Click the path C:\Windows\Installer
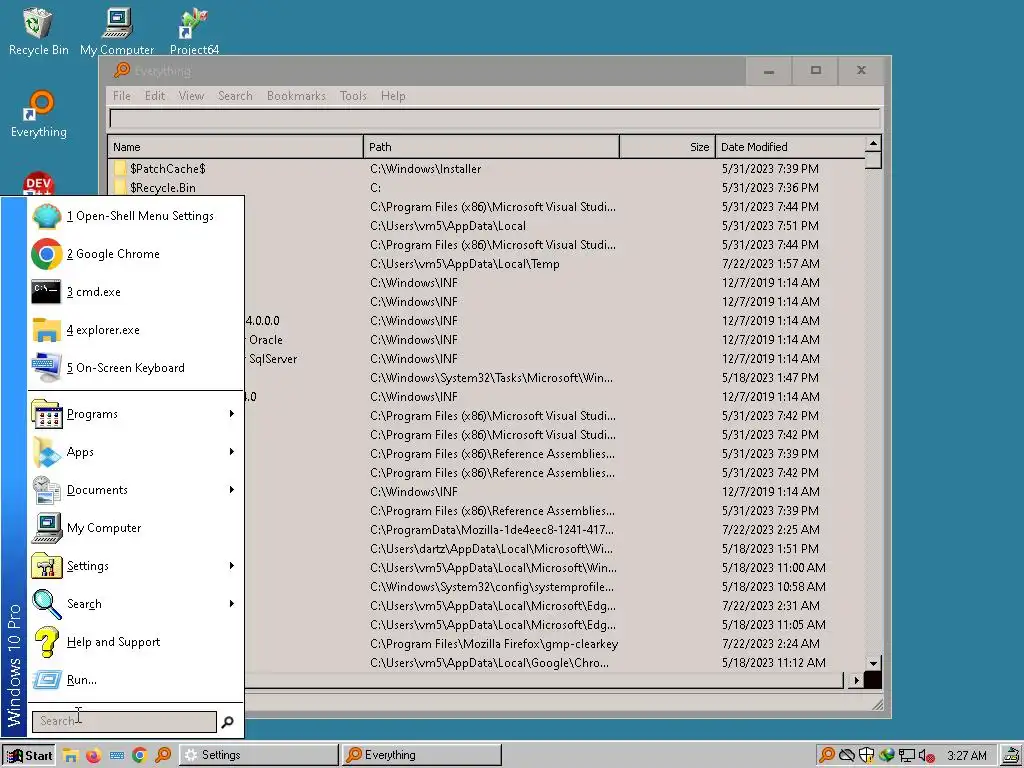 pos(425,168)
